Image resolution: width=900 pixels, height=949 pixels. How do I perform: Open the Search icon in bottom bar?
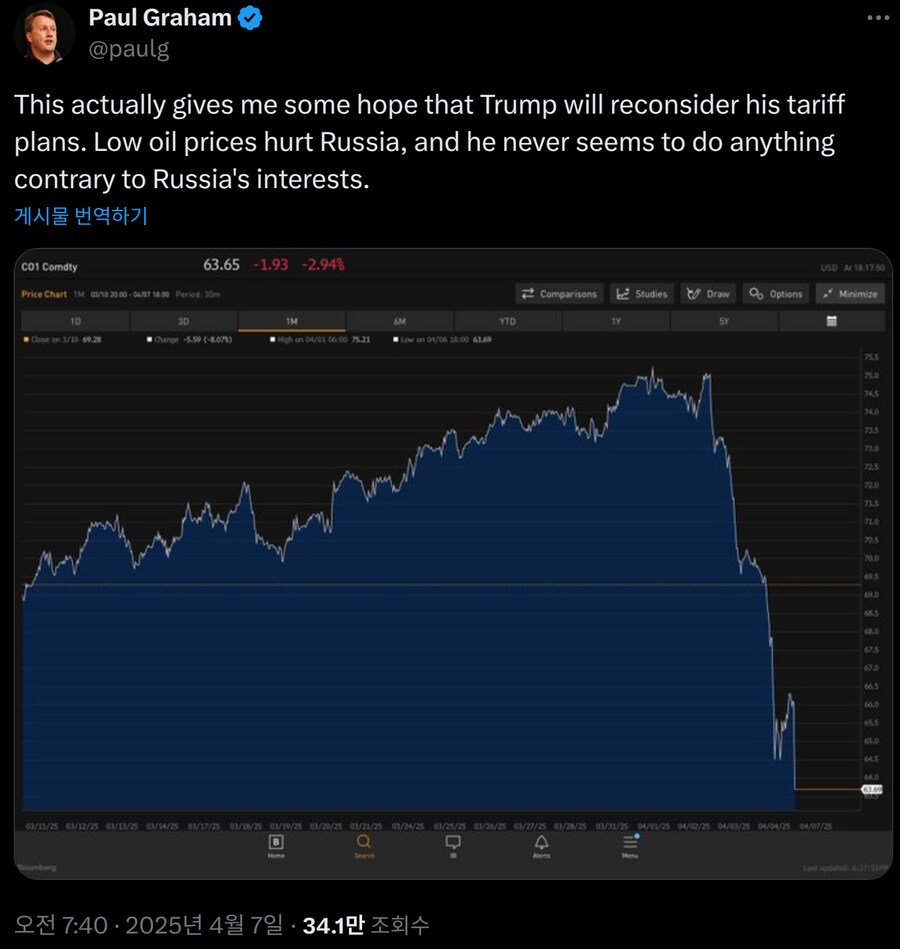pyautogui.click(x=364, y=846)
